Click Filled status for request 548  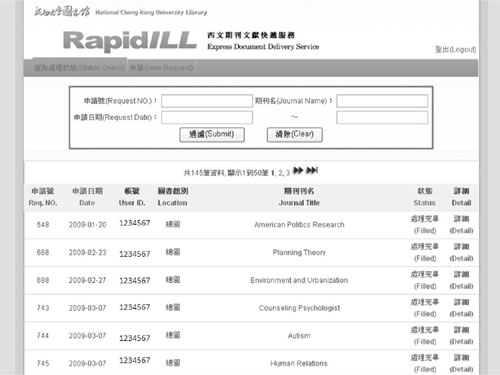(x=425, y=225)
